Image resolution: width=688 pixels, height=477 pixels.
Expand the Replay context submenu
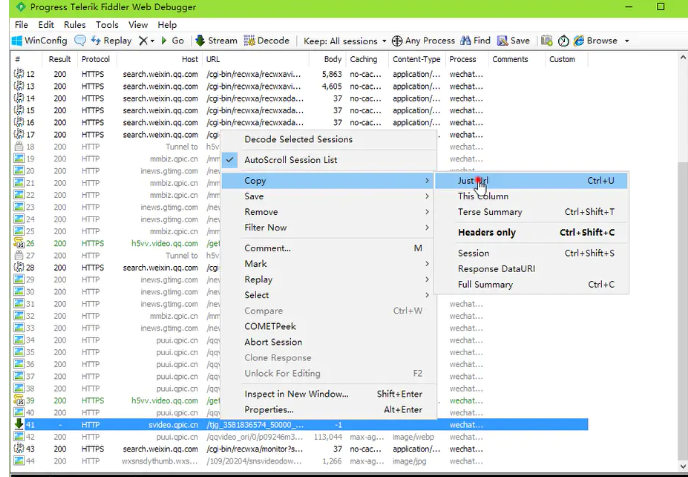pos(329,280)
